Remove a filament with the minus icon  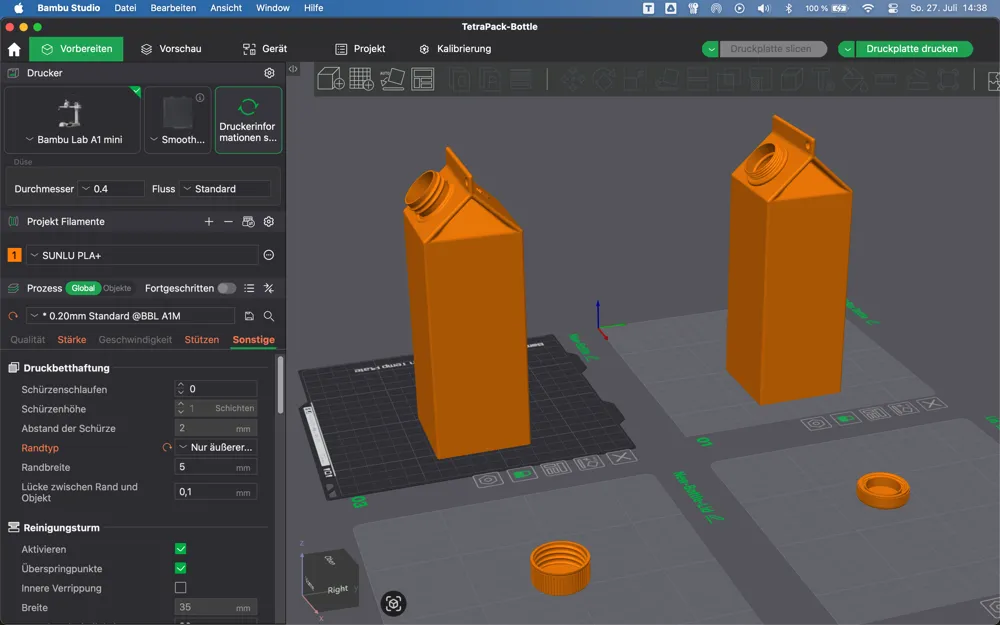pyautogui.click(x=228, y=221)
